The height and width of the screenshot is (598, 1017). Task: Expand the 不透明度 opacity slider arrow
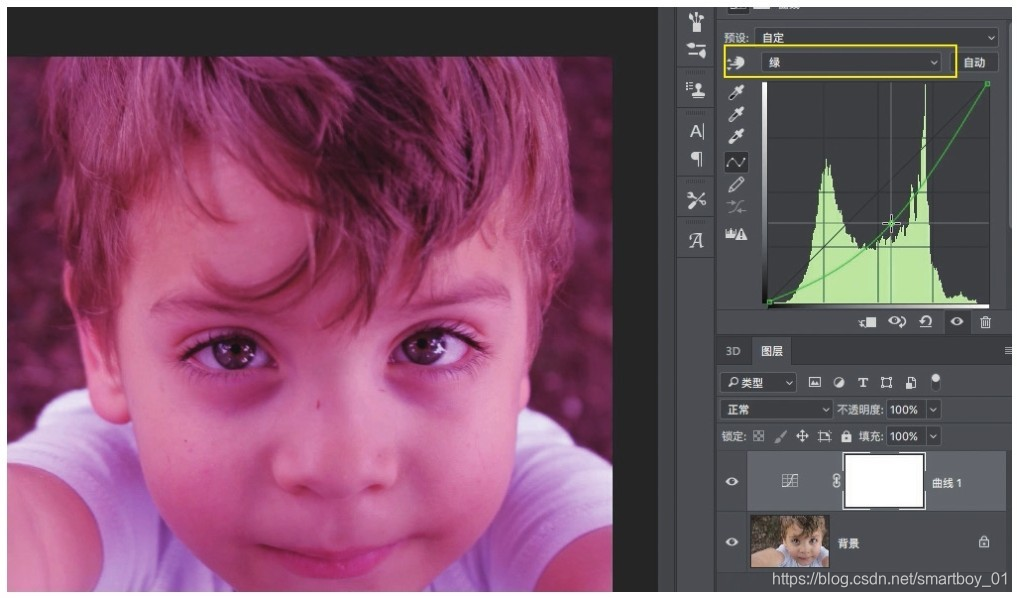[933, 409]
